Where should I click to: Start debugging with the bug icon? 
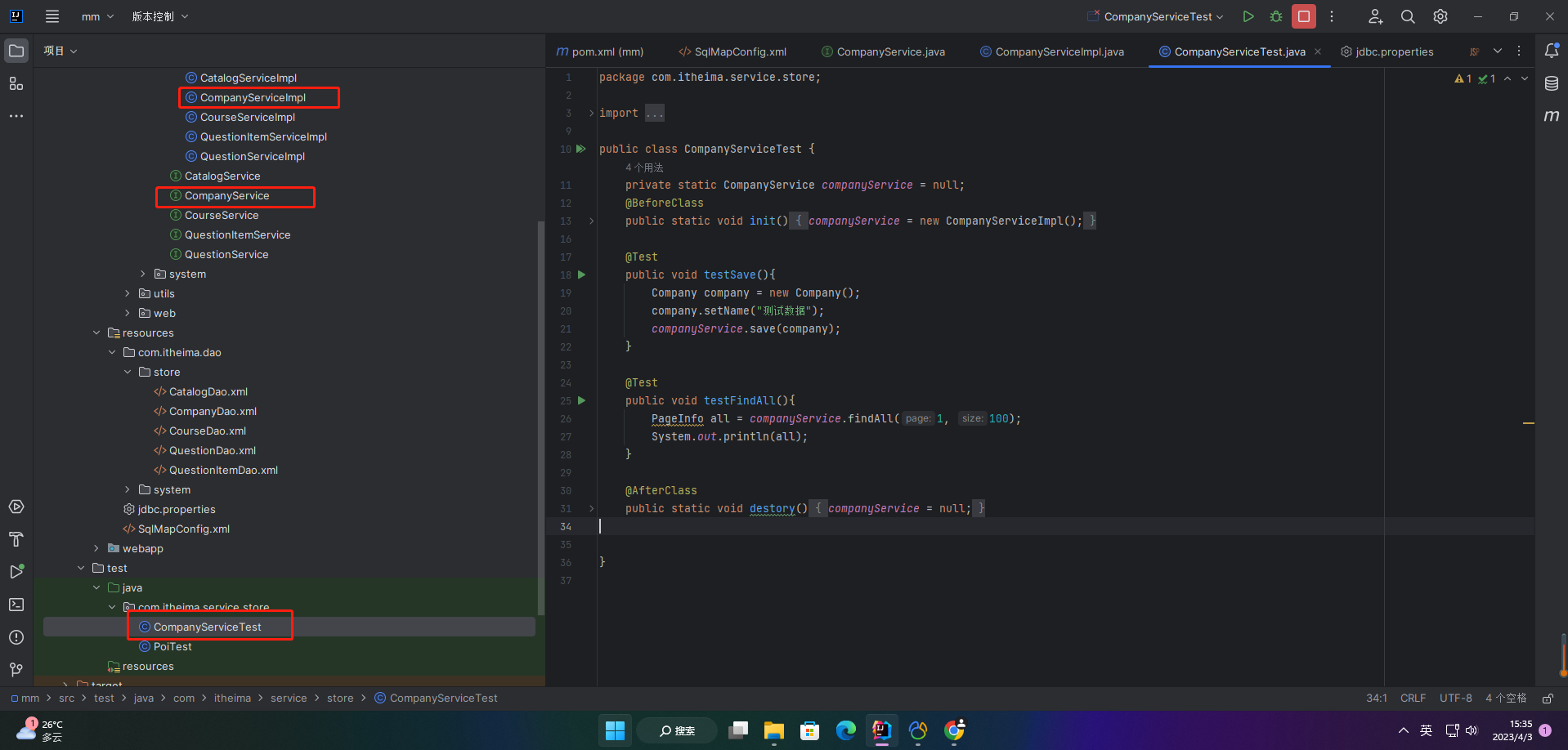(1276, 16)
